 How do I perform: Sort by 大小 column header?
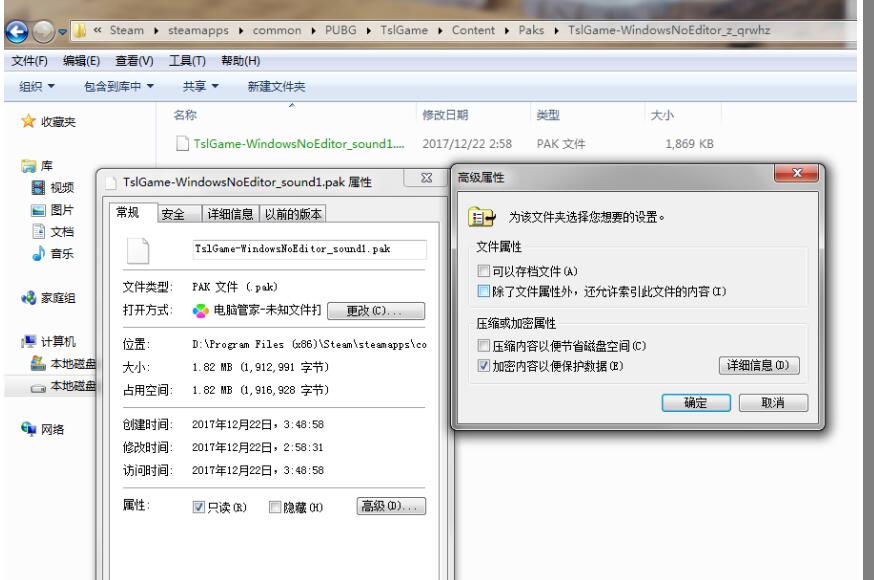point(662,115)
